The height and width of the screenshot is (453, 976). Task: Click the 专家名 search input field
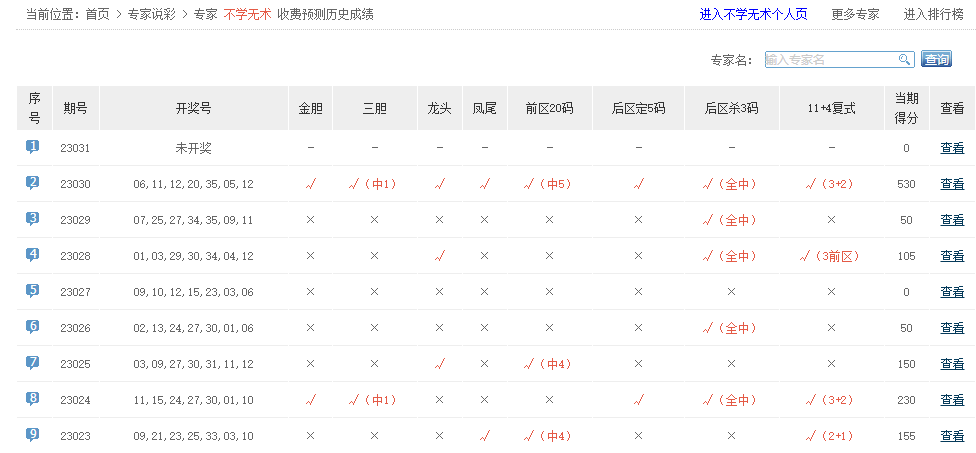[830, 59]
